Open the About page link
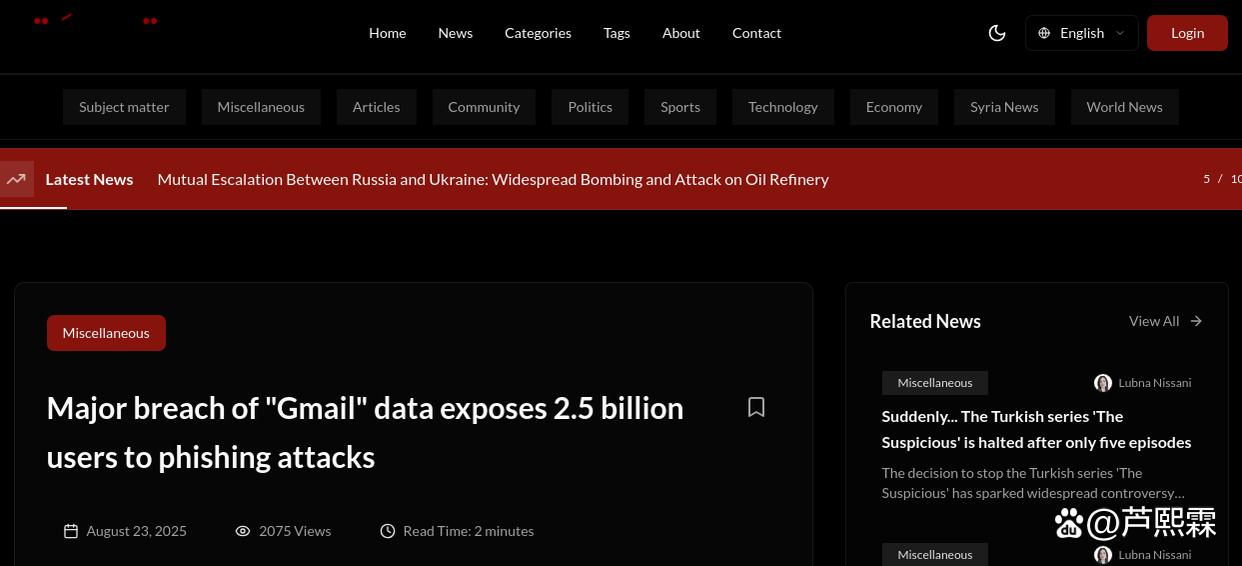Viewport: 1242px width, 566px height. (x=681, y=33)
